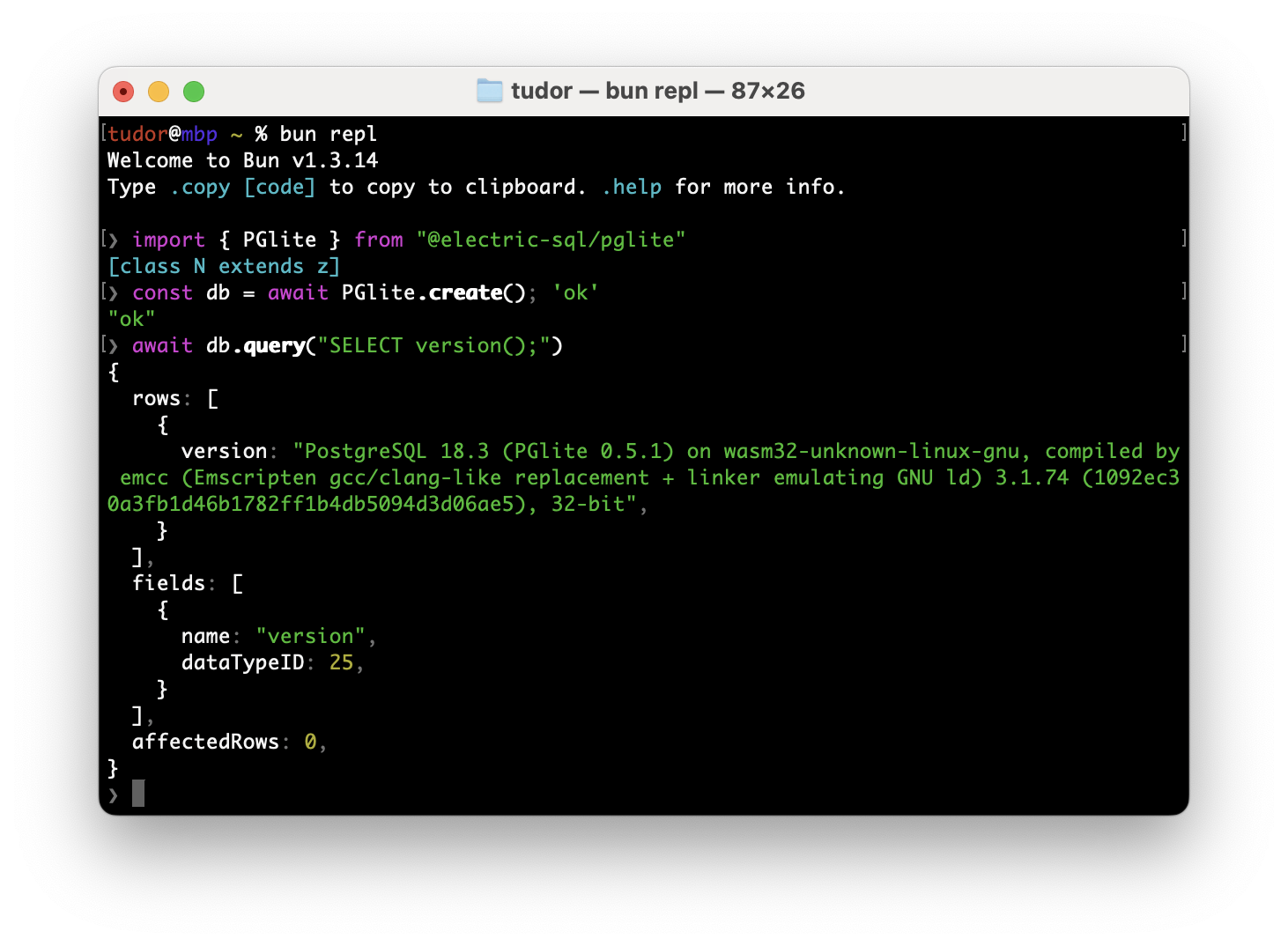
Task: Click the "@electric-sql/pglite" import string
Action: click(551, 240)
